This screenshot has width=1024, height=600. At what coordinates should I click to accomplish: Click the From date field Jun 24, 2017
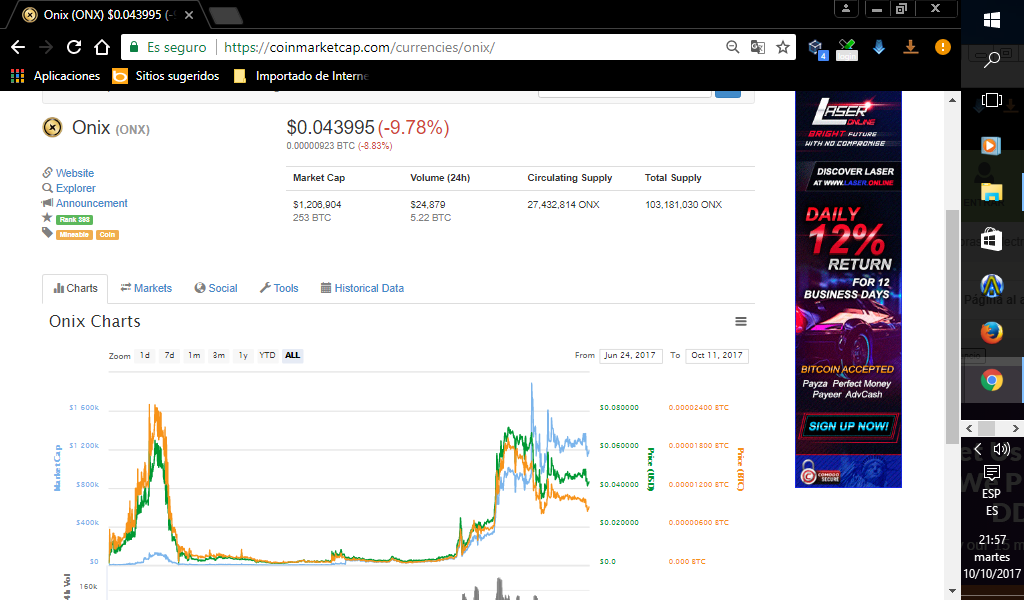pyautogui.click(x=631, y=356)
